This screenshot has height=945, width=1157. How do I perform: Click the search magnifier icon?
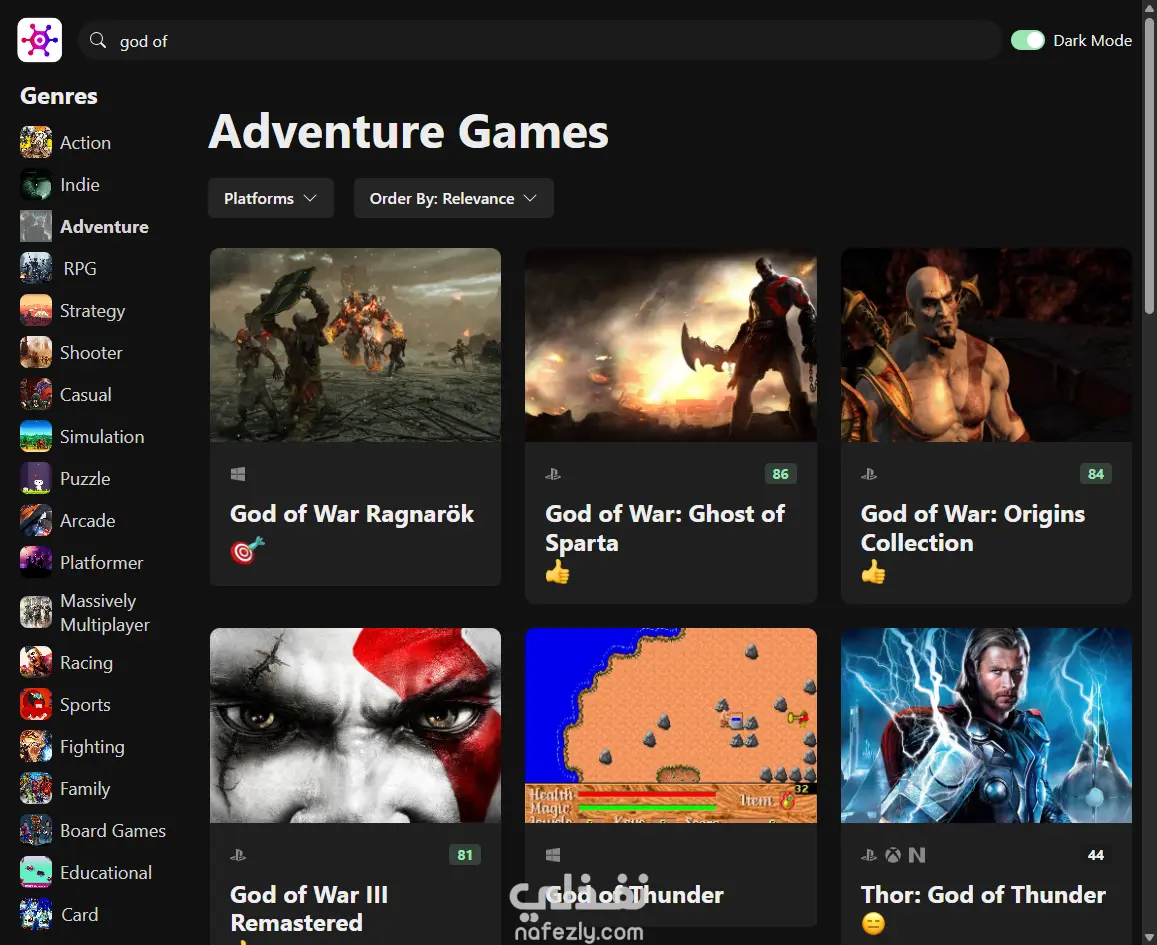point(98,40)
